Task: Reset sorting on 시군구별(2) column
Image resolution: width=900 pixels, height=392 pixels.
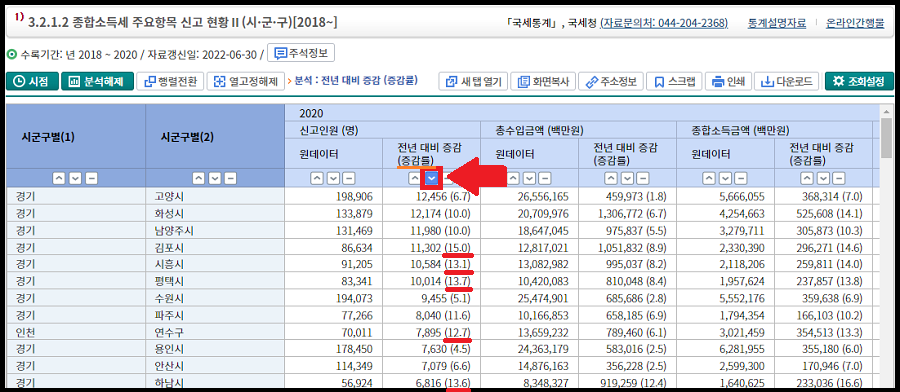Action: coord(231,178)
